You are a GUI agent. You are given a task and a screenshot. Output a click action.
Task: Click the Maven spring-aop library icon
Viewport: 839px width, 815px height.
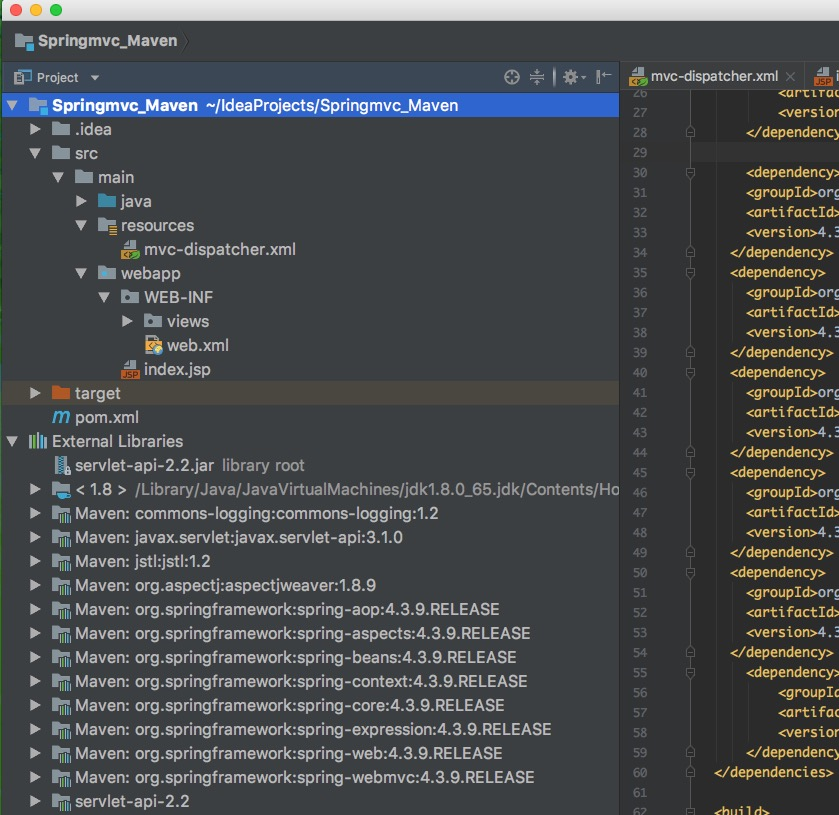tap(62, 610)
